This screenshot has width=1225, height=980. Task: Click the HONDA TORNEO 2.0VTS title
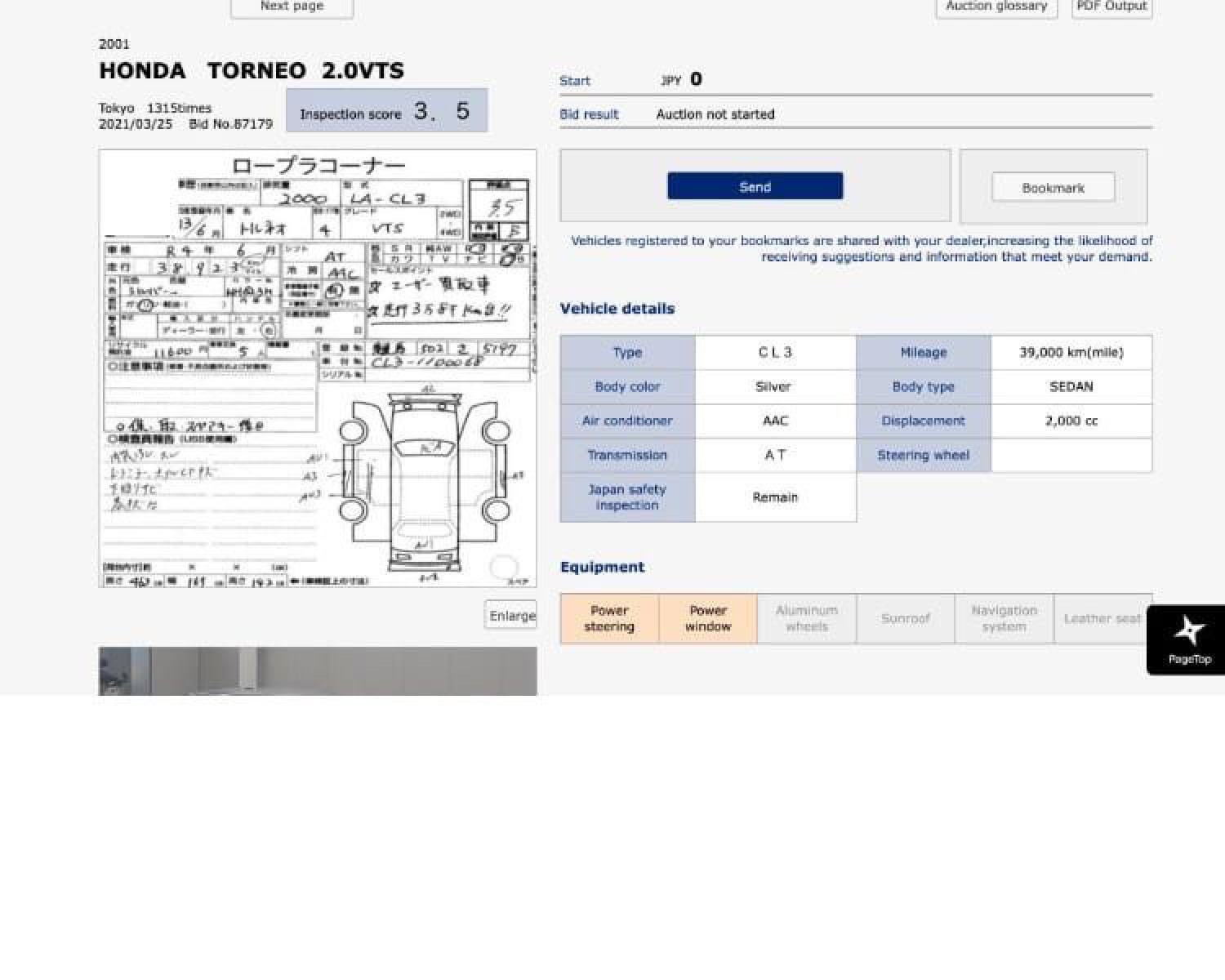[x=252, y=70]
